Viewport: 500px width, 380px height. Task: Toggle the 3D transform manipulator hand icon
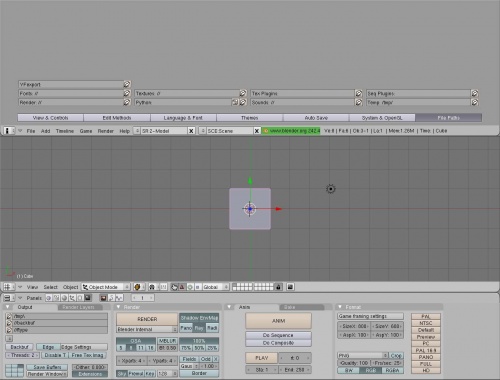tap(174, 287)
